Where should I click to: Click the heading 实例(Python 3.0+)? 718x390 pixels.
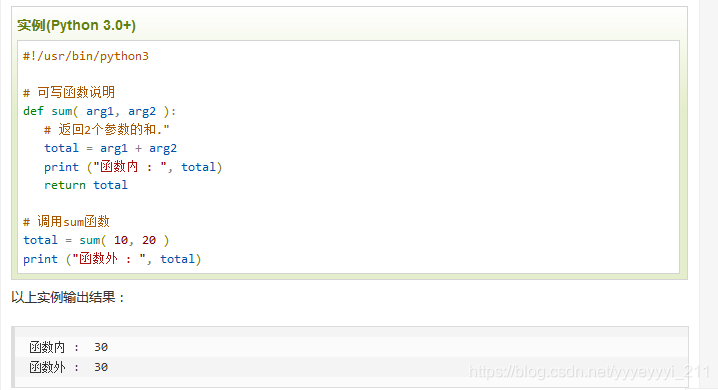point(76,25)
